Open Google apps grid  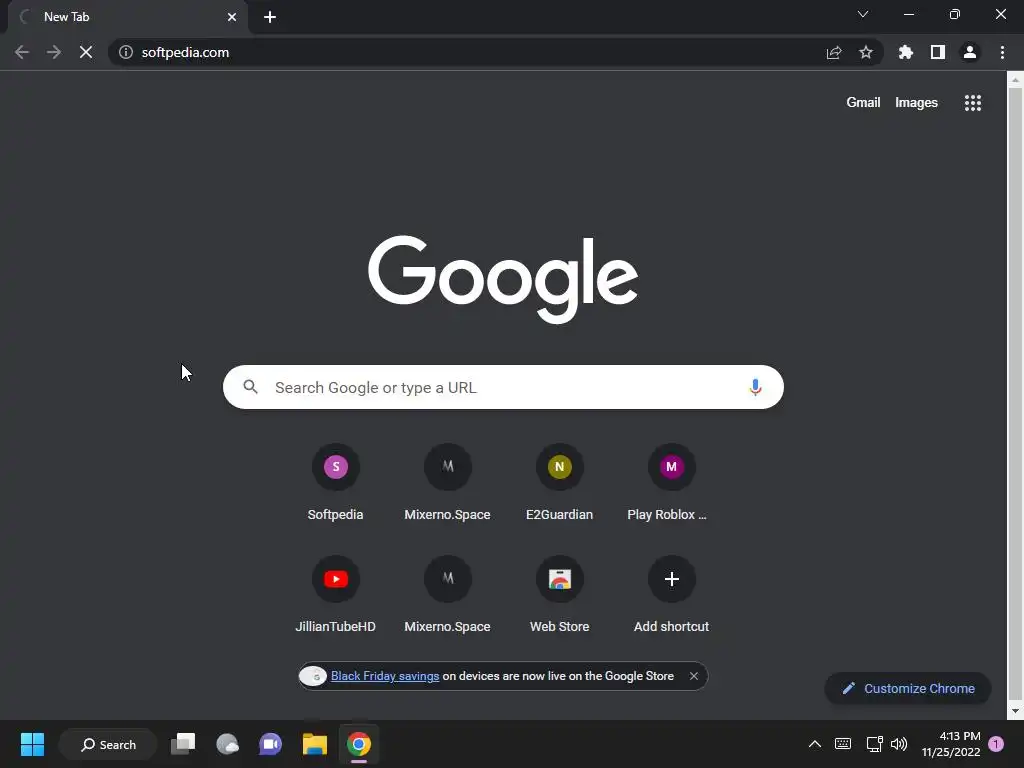(x=973, y=103)
